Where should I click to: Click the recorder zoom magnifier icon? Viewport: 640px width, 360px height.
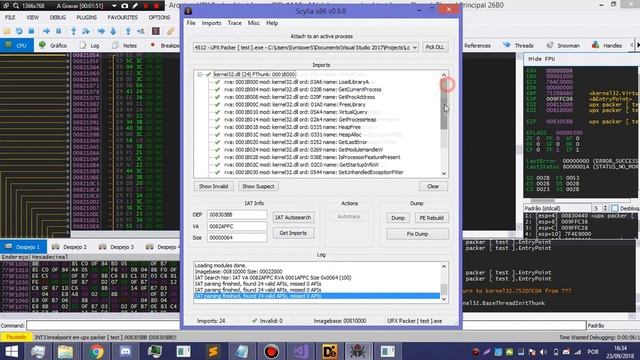click(x=16, y=6)
